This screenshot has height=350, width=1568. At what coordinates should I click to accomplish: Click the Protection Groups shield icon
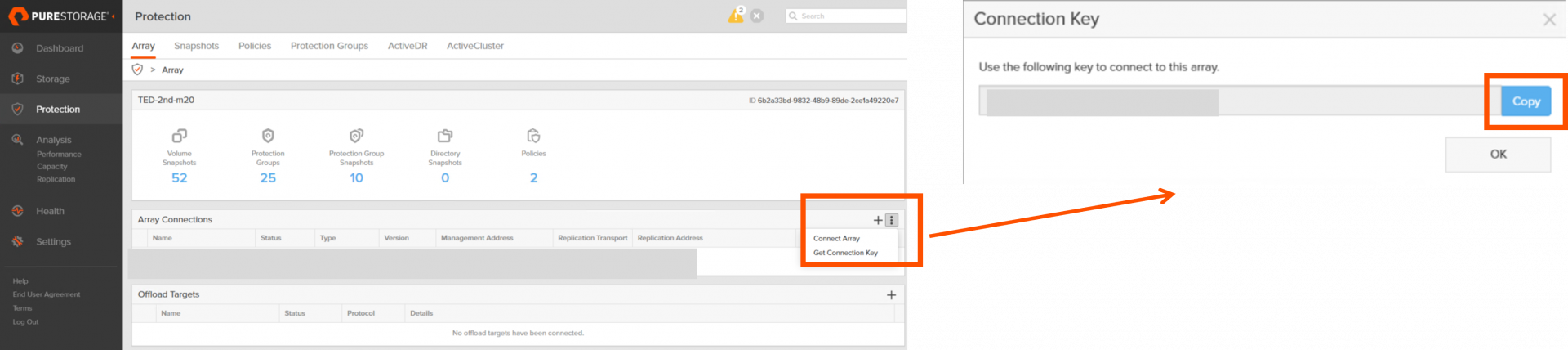[268, 136]
